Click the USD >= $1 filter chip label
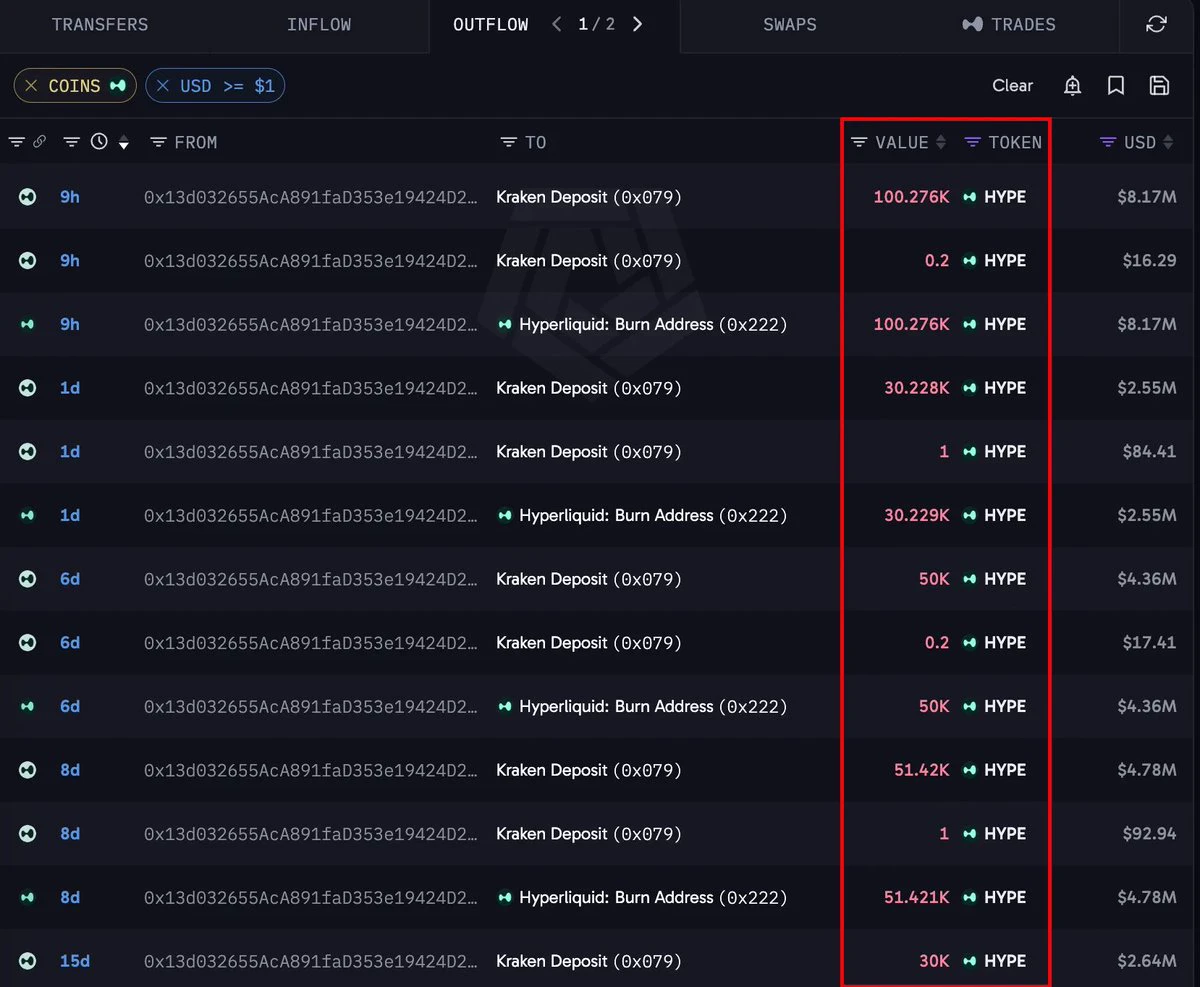Image resolution: width=1200 pixels, height=987 pixels. tap(227, 86)
